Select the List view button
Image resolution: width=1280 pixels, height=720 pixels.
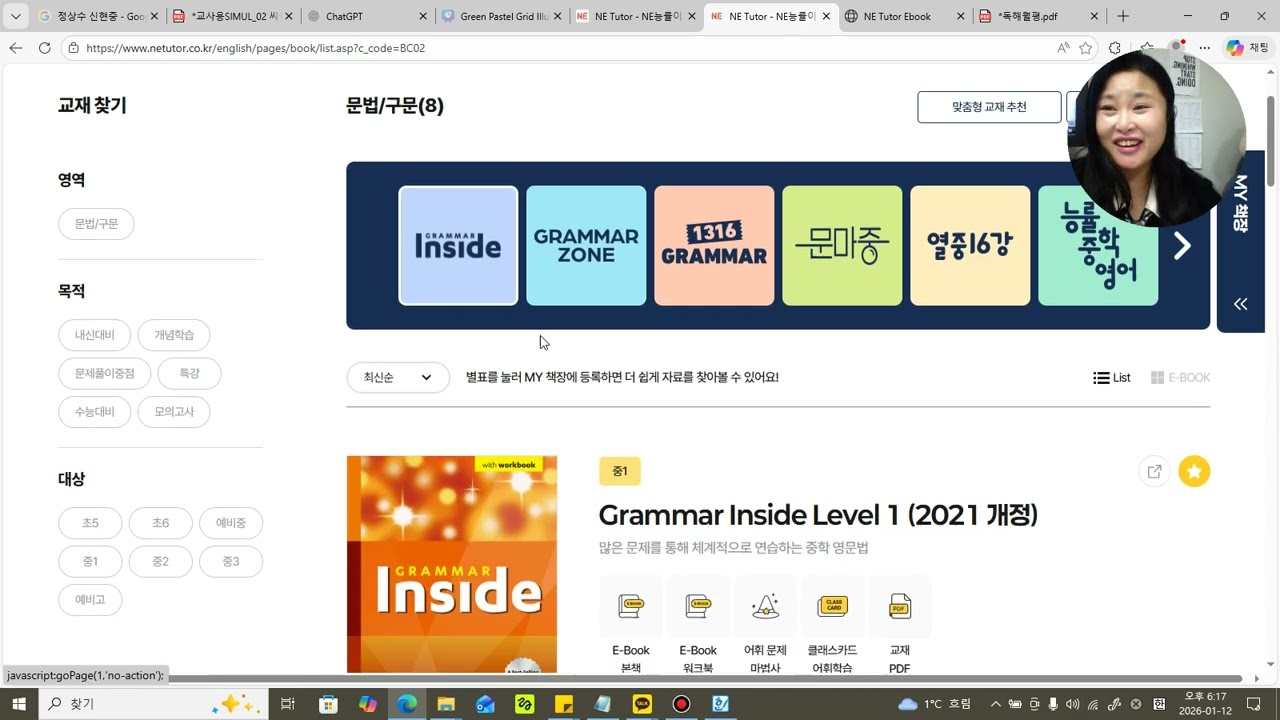click(x=1112, y=378)
